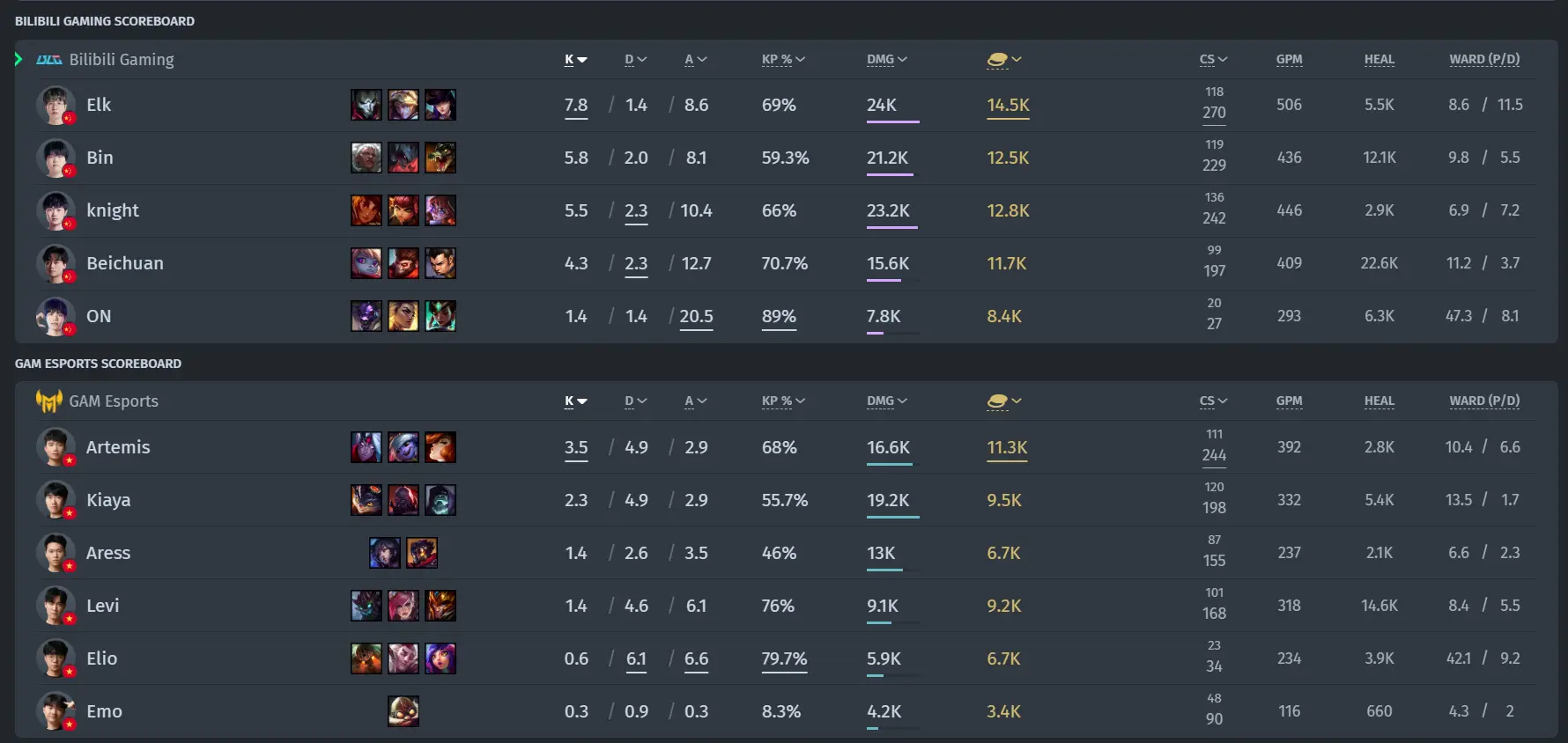1568x743 pixels.
Task: Click the WARD (P/D) header for Bilibili Gaming
Action: click(1484, 60)
